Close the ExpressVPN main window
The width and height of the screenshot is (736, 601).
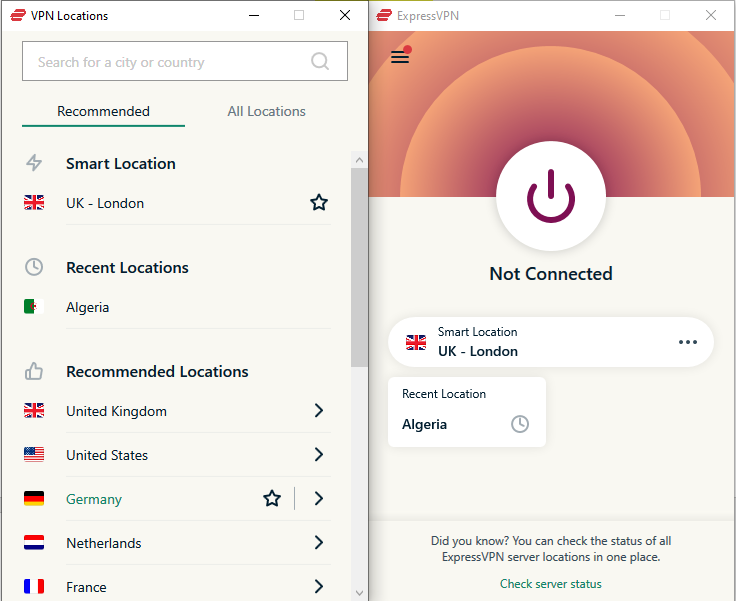pos(711,15)
